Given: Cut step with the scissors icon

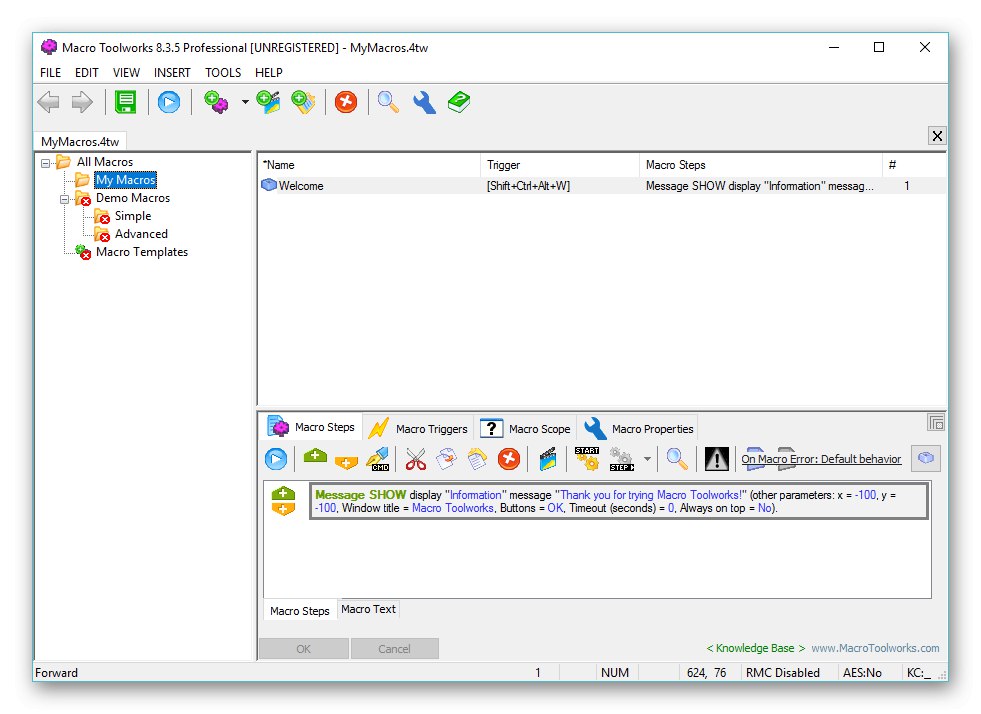Looking at the screenshot, I should 415,459.
